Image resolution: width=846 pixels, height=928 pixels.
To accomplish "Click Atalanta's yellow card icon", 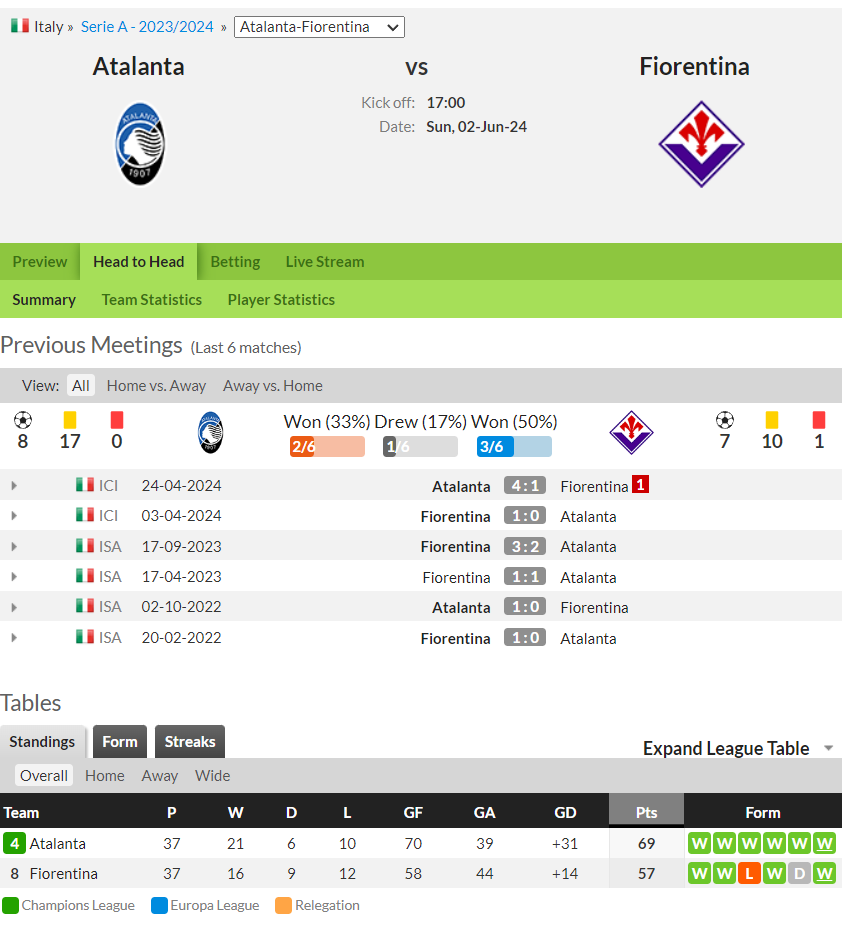I will [x=70, y=420].
